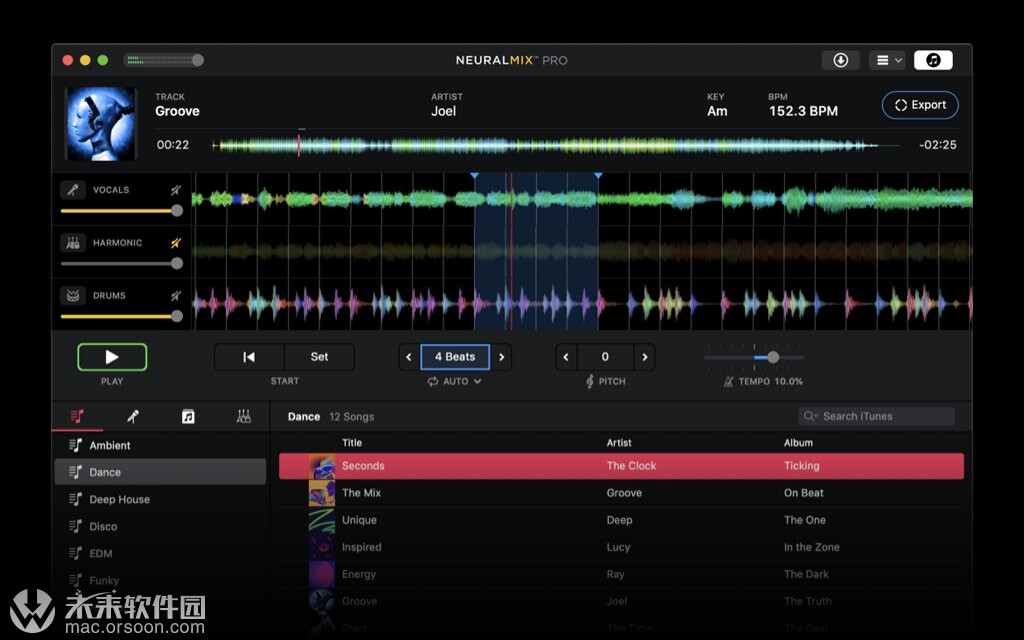Switch to the microphone library tab
Viewport: 1024px width, 640px height.
point(133,417)
